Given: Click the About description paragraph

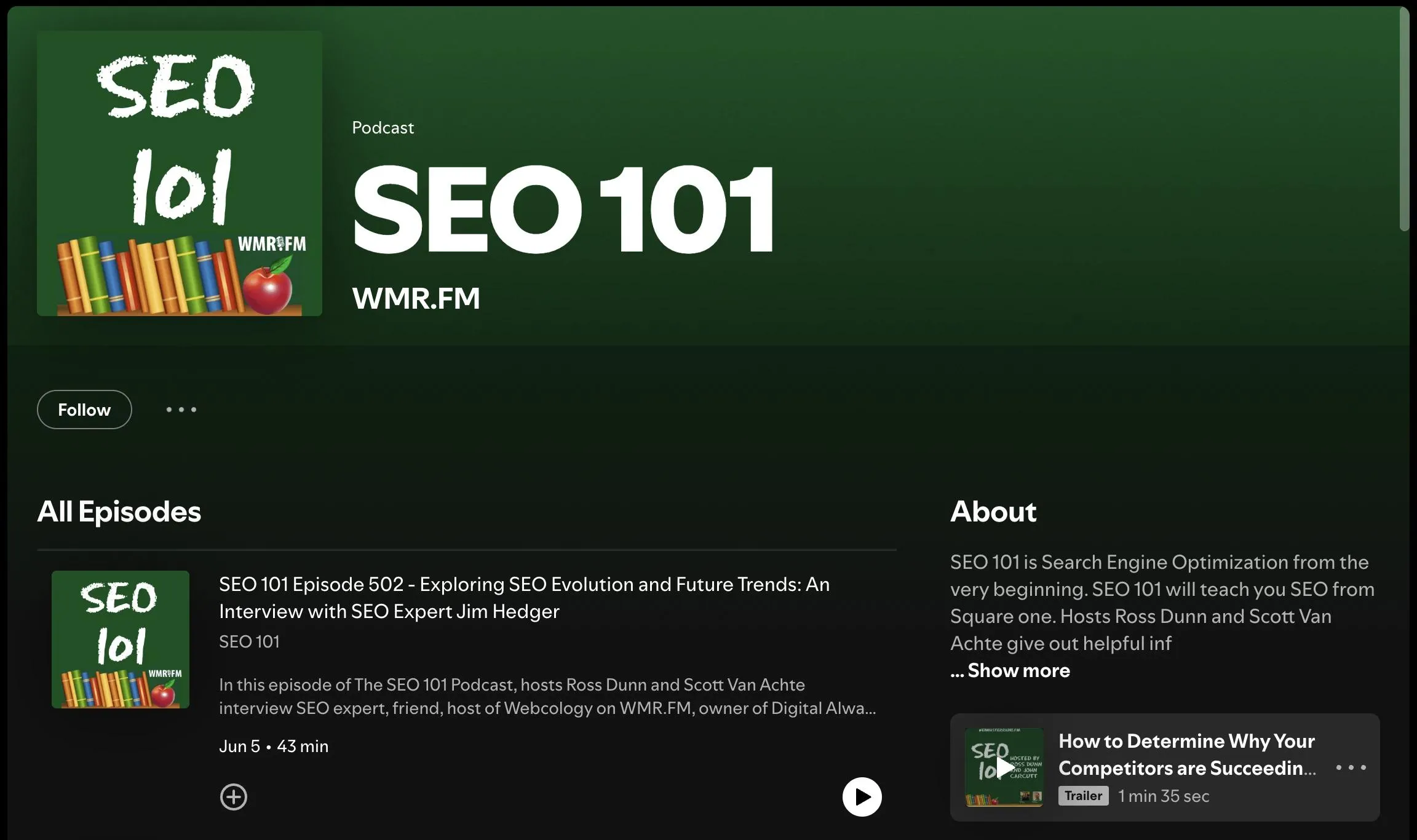Looking at the screenshot, I should pyautogui.click(x=1162, y=603).
